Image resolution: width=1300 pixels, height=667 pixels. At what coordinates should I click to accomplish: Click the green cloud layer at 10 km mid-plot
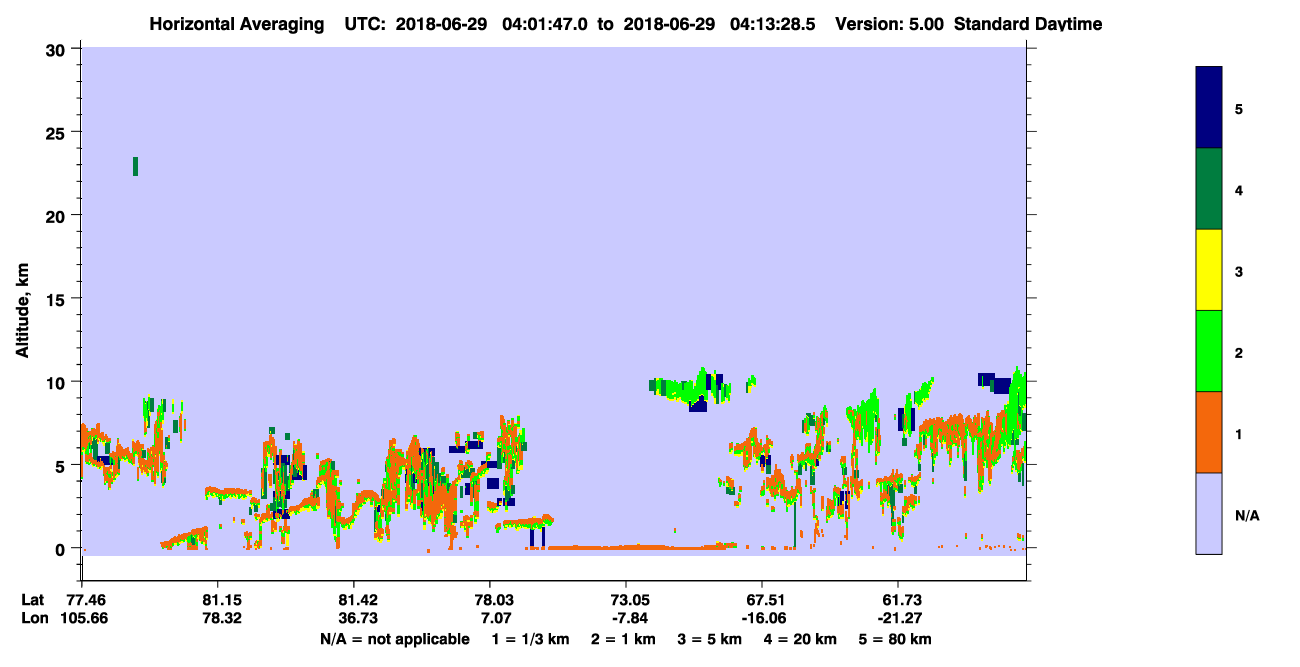690,388
